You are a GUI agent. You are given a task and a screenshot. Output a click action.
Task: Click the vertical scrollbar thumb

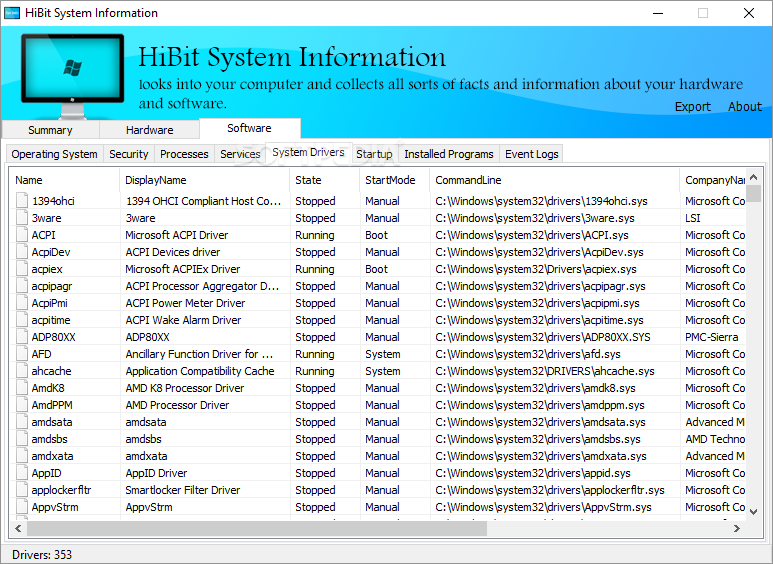pos(753,193)
